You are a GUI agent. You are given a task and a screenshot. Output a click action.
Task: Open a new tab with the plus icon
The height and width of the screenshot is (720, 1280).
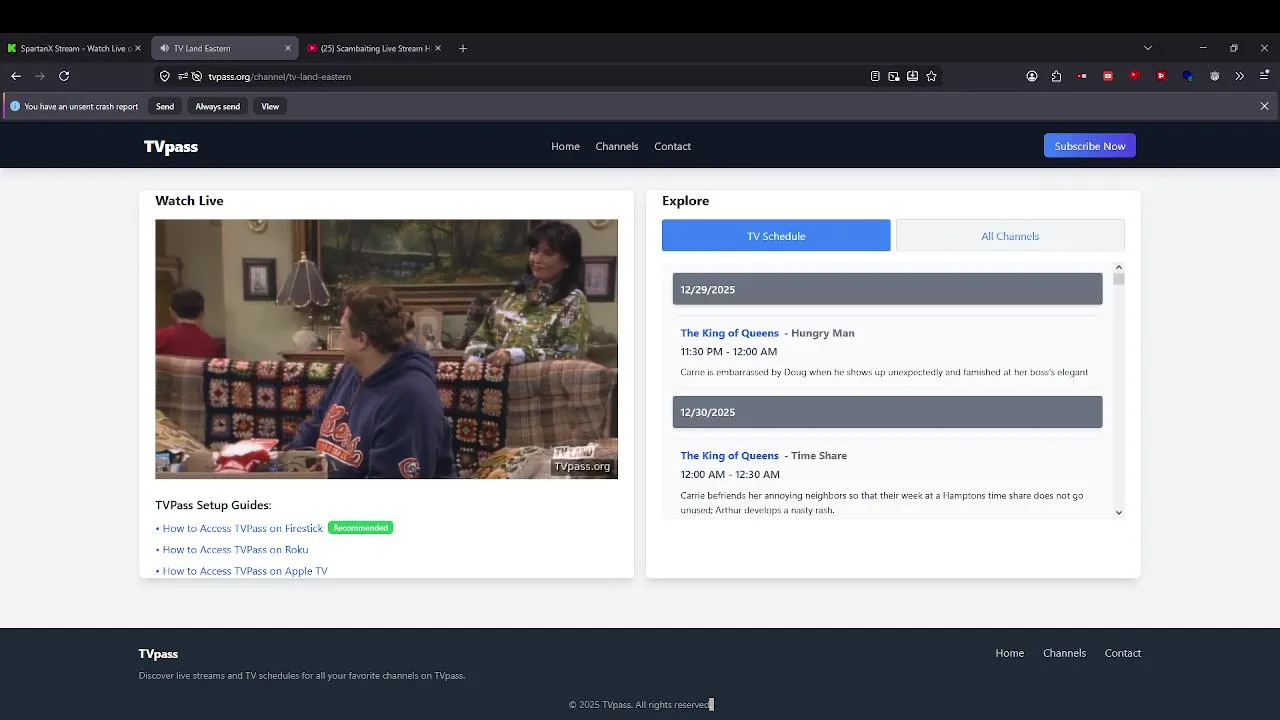tap(462, 48)
